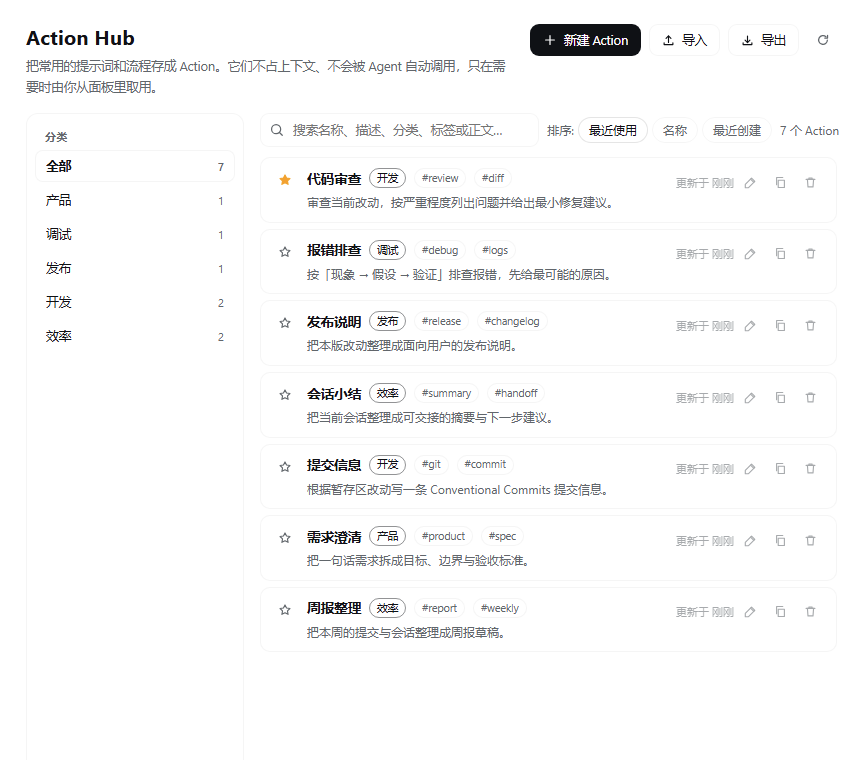Refresh the Action Hub list
The height and width of the screenshot is (760, 865).
coord(823,40)
